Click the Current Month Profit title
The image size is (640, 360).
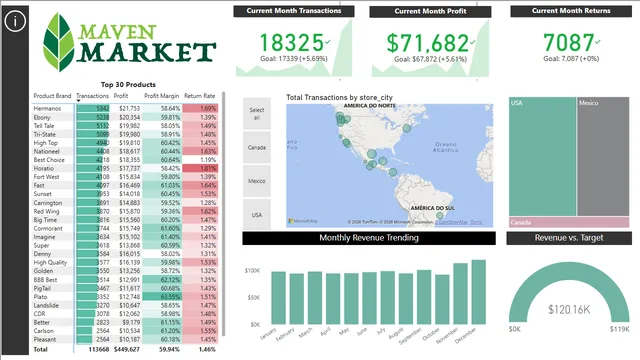click(430, 11)
